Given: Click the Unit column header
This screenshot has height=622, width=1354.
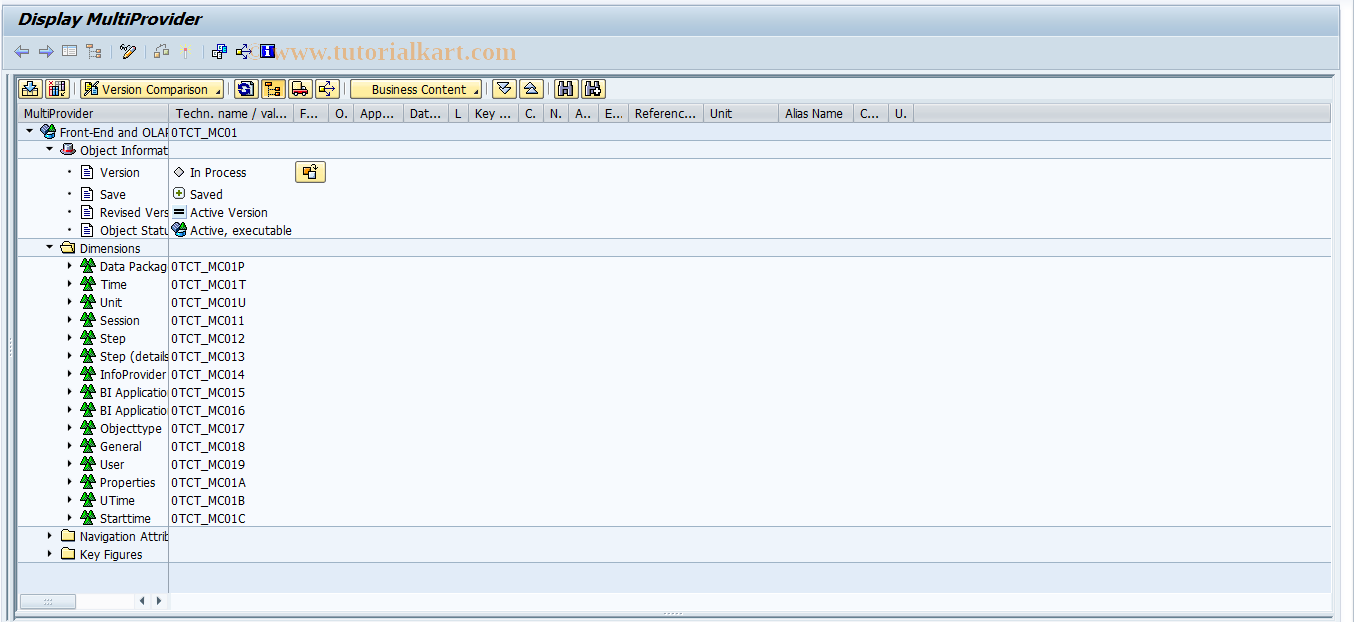Looking at the screenshot, I should pyautogui.click(x=741, y=113).
